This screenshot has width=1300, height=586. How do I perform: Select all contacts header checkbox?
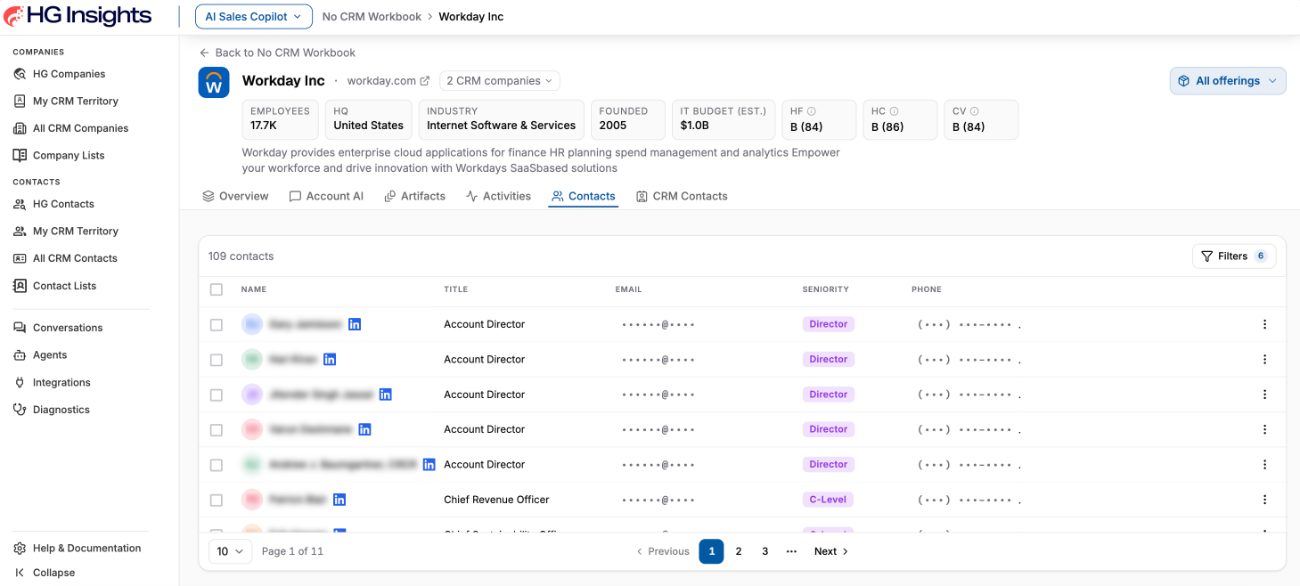tap(216, 289)
